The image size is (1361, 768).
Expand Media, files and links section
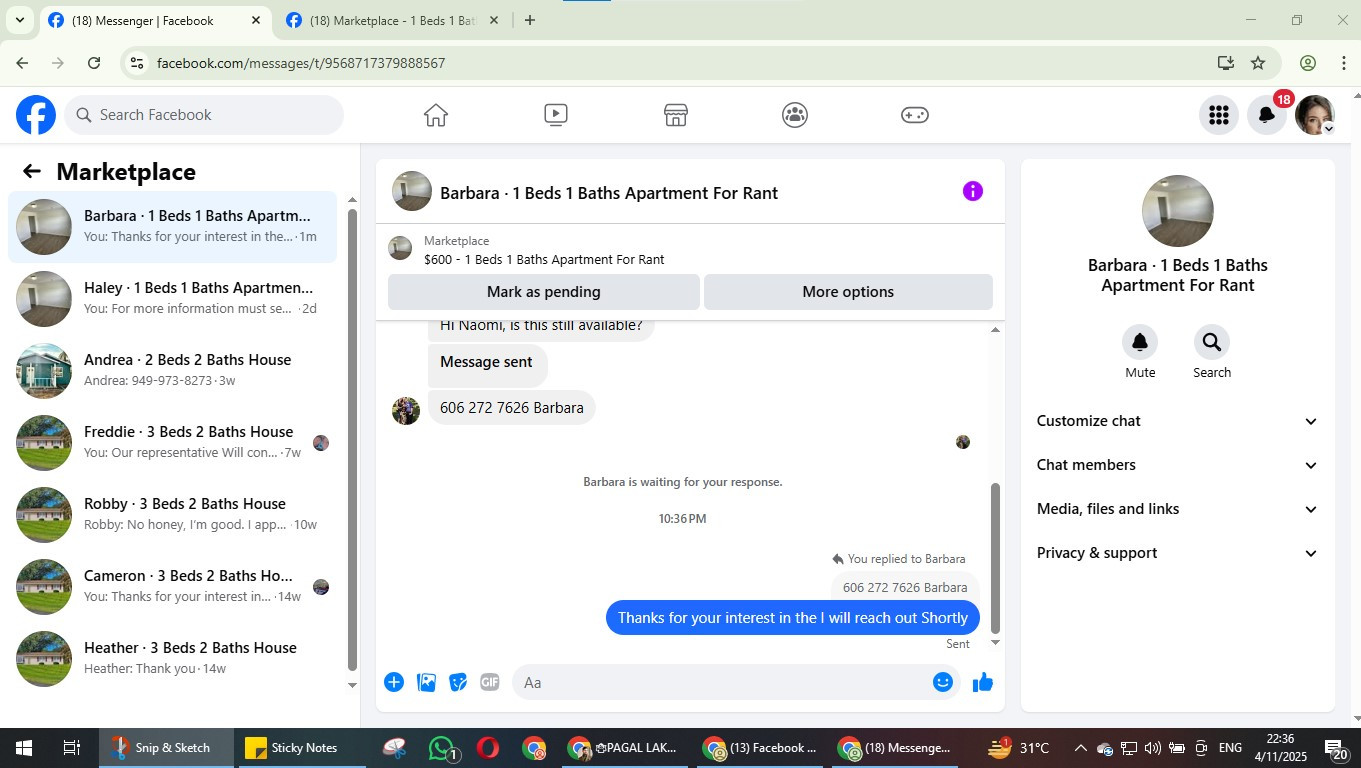(x=1177, y=509)
